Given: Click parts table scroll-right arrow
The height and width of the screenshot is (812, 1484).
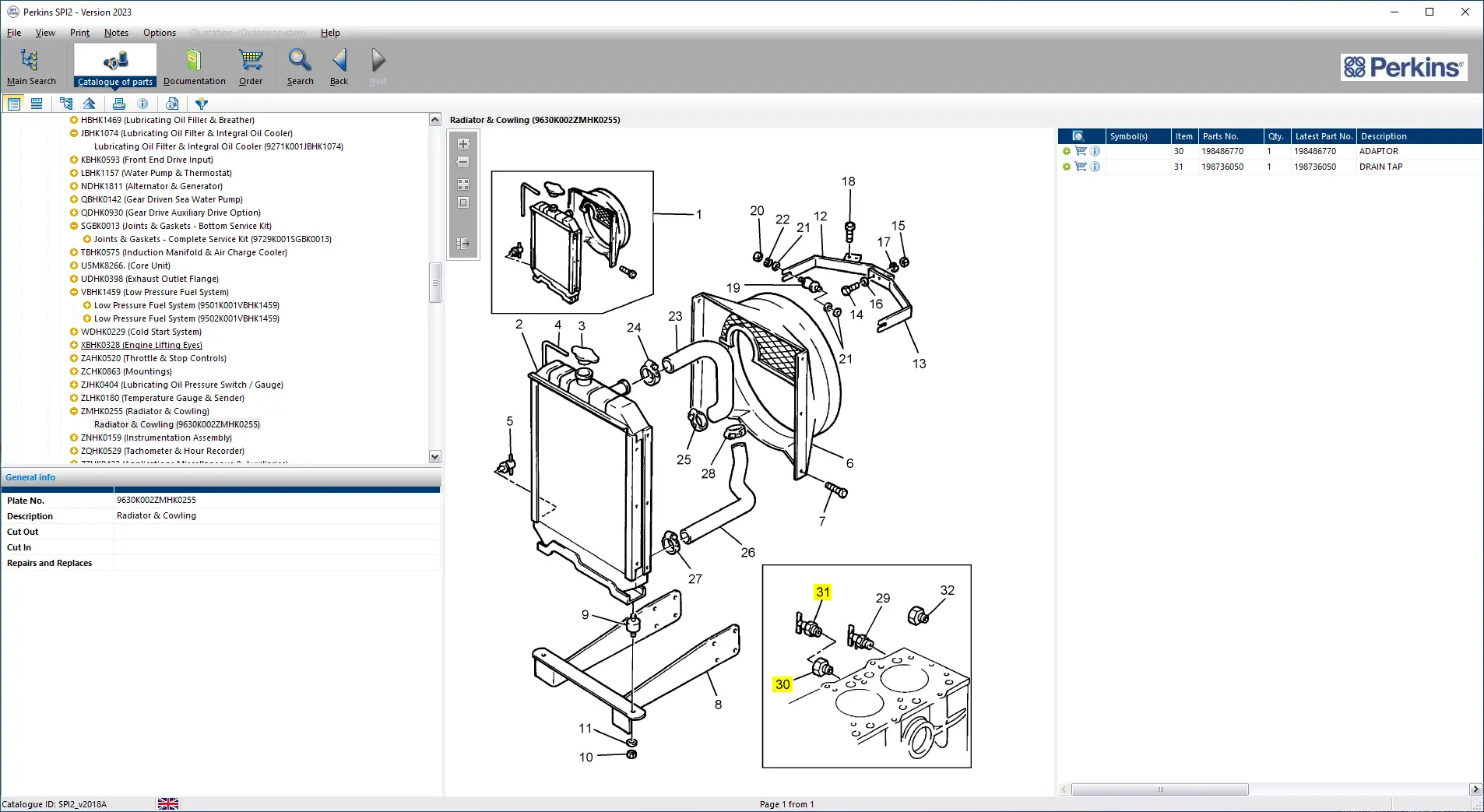Looking at the screenshot, I should tap(1475, 789).
